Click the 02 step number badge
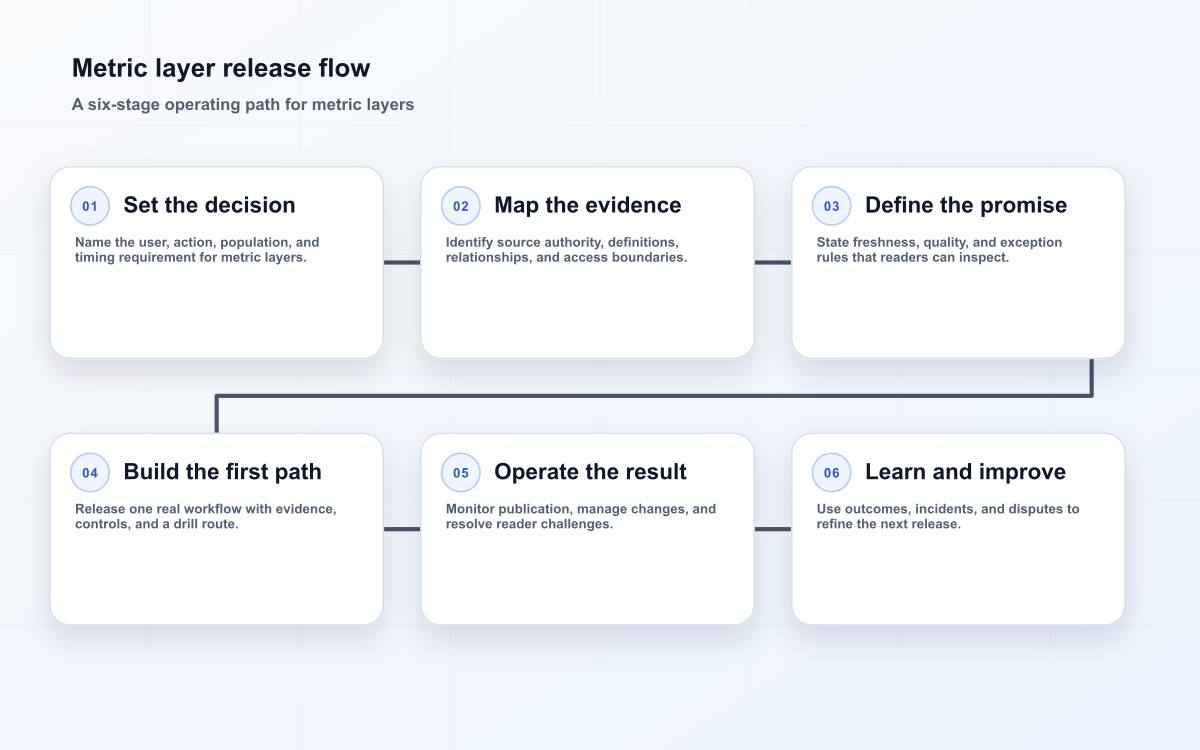The image size is (1200, 750). [461, 206]
